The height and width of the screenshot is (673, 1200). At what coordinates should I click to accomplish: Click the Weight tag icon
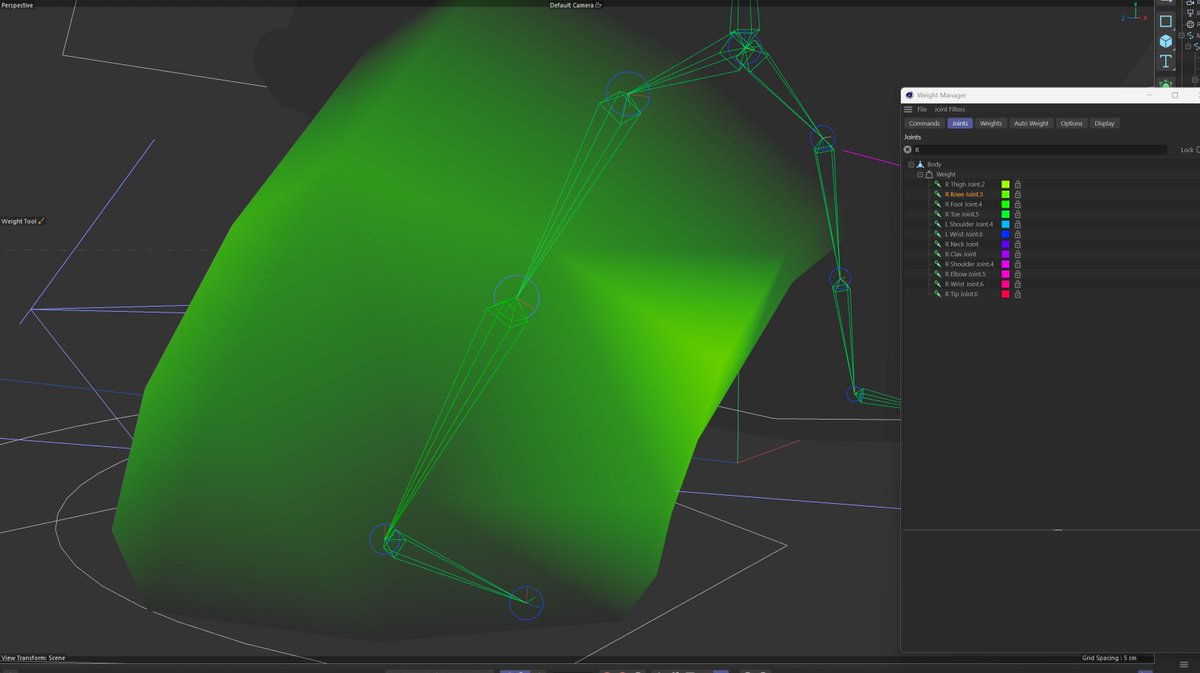[x=928, y=174]
